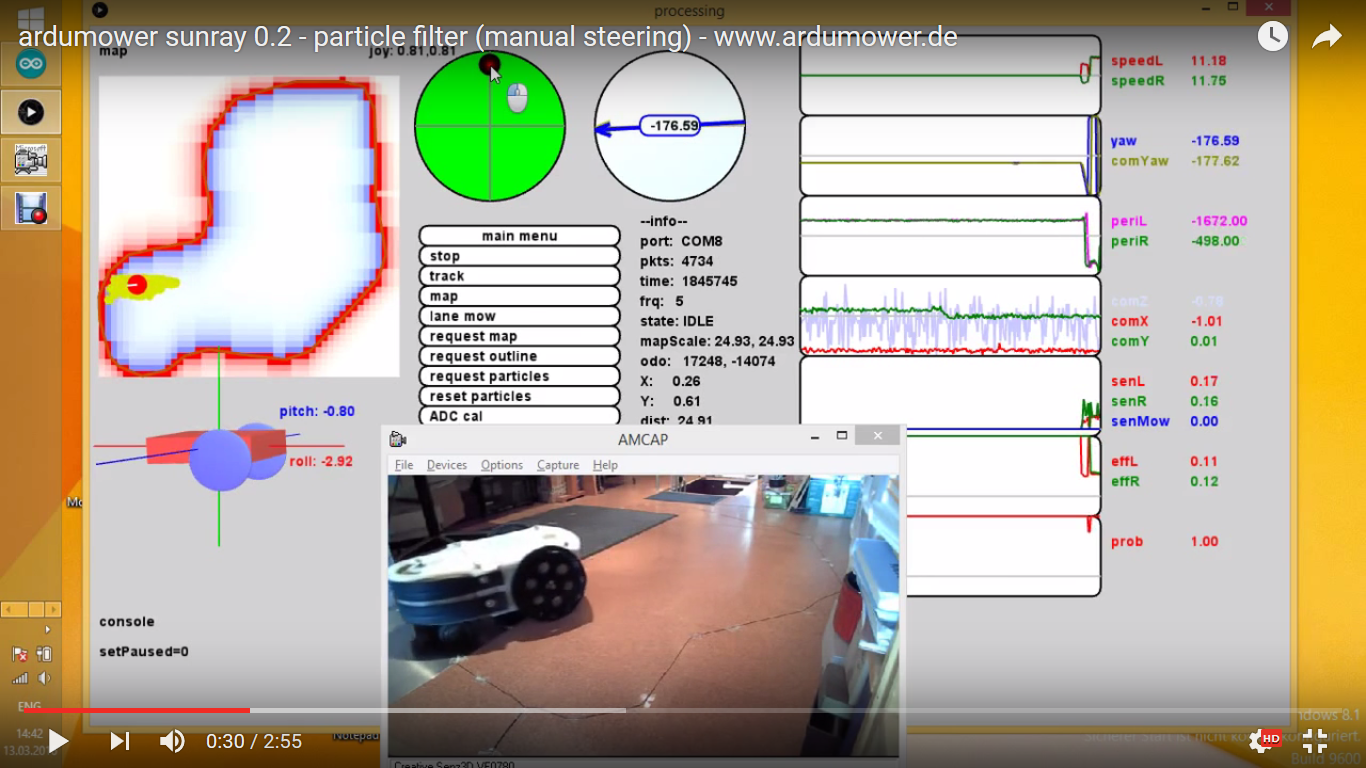This screenshot has width=1366, height=768.
Task: Click the periL value -1672.00
Action: 1219,221
